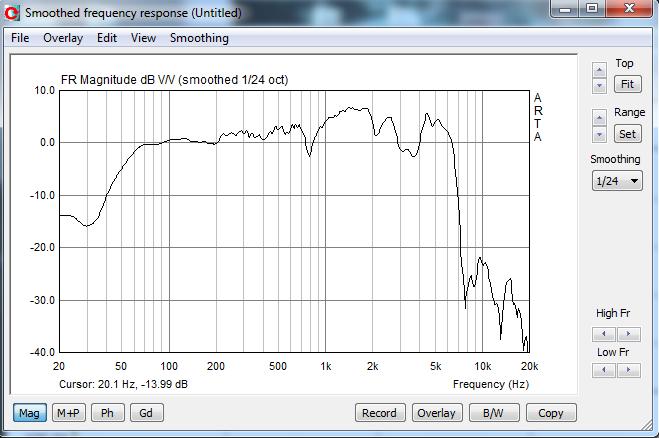Open the View menu
Image resolution: width=659 pixels, height=438 pixels.
click(143, 38)
